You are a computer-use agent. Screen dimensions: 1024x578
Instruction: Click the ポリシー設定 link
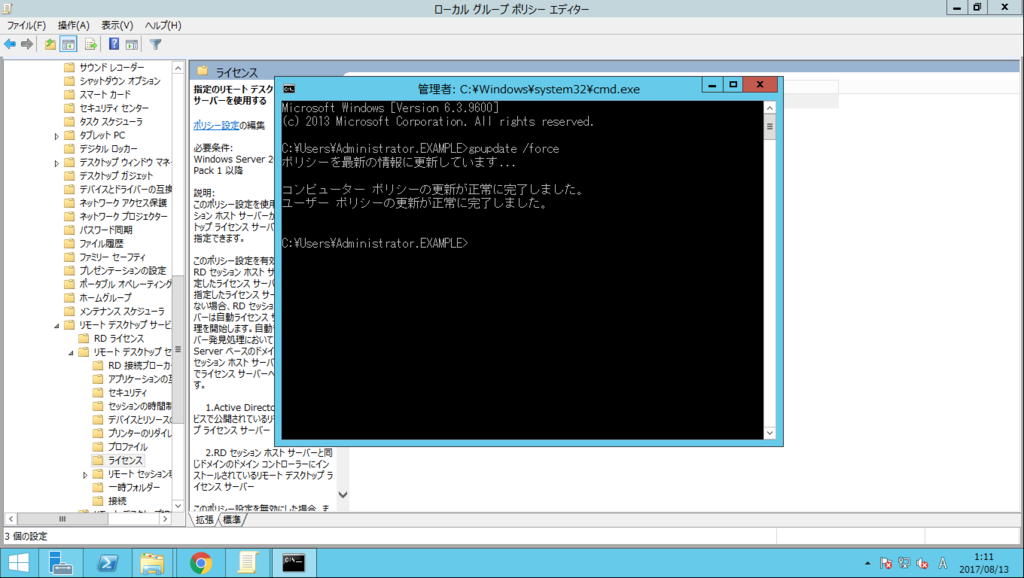pyautogui.click(x=216, y=125)
